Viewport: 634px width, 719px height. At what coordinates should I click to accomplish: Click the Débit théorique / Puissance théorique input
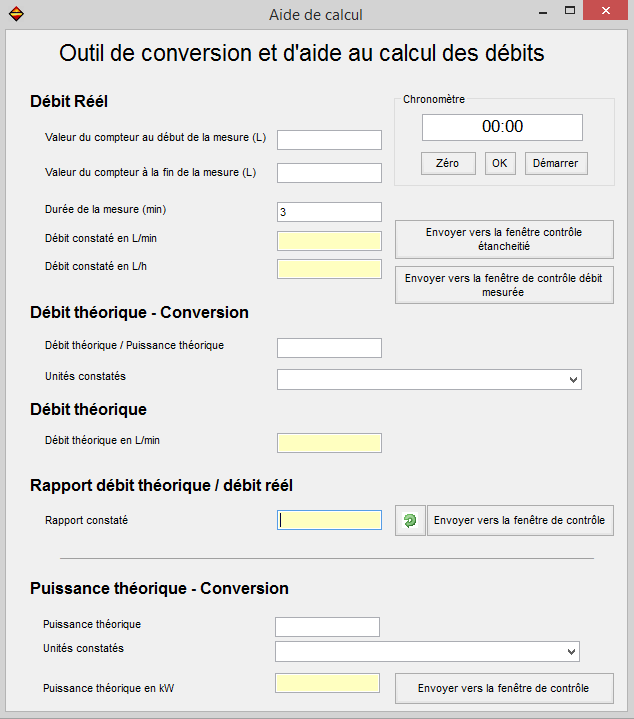[x=329, y=348]
